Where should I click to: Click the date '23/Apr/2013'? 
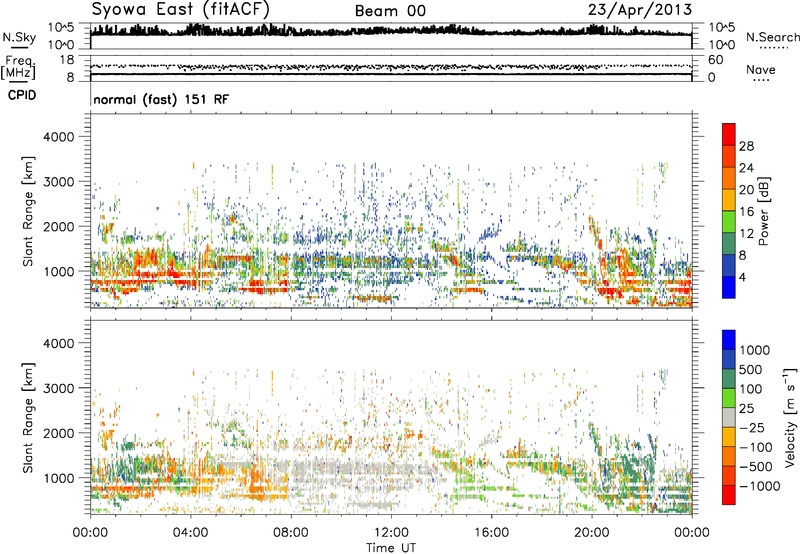point(640,10)
